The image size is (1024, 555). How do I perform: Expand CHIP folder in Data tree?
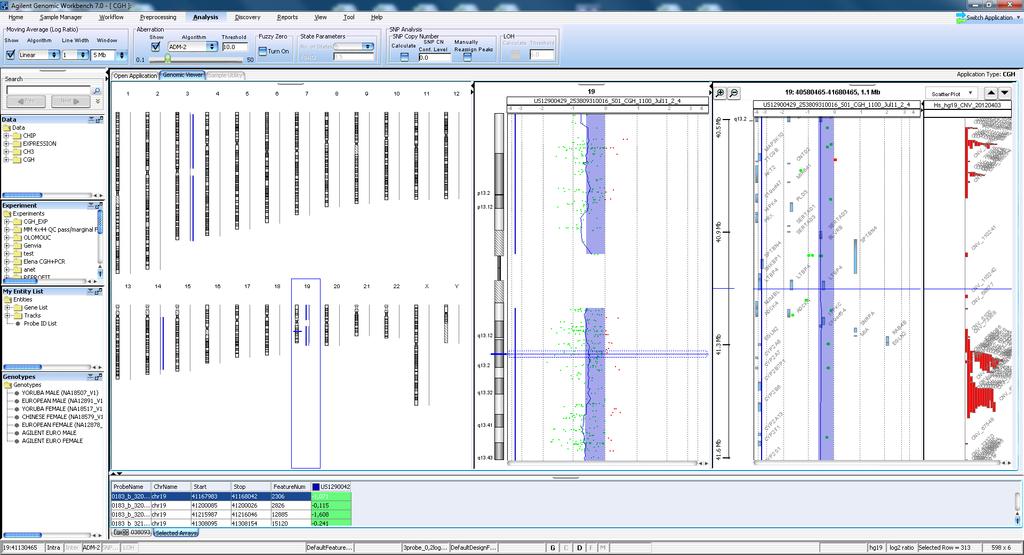pyautogui.click(x=7, y=136)
